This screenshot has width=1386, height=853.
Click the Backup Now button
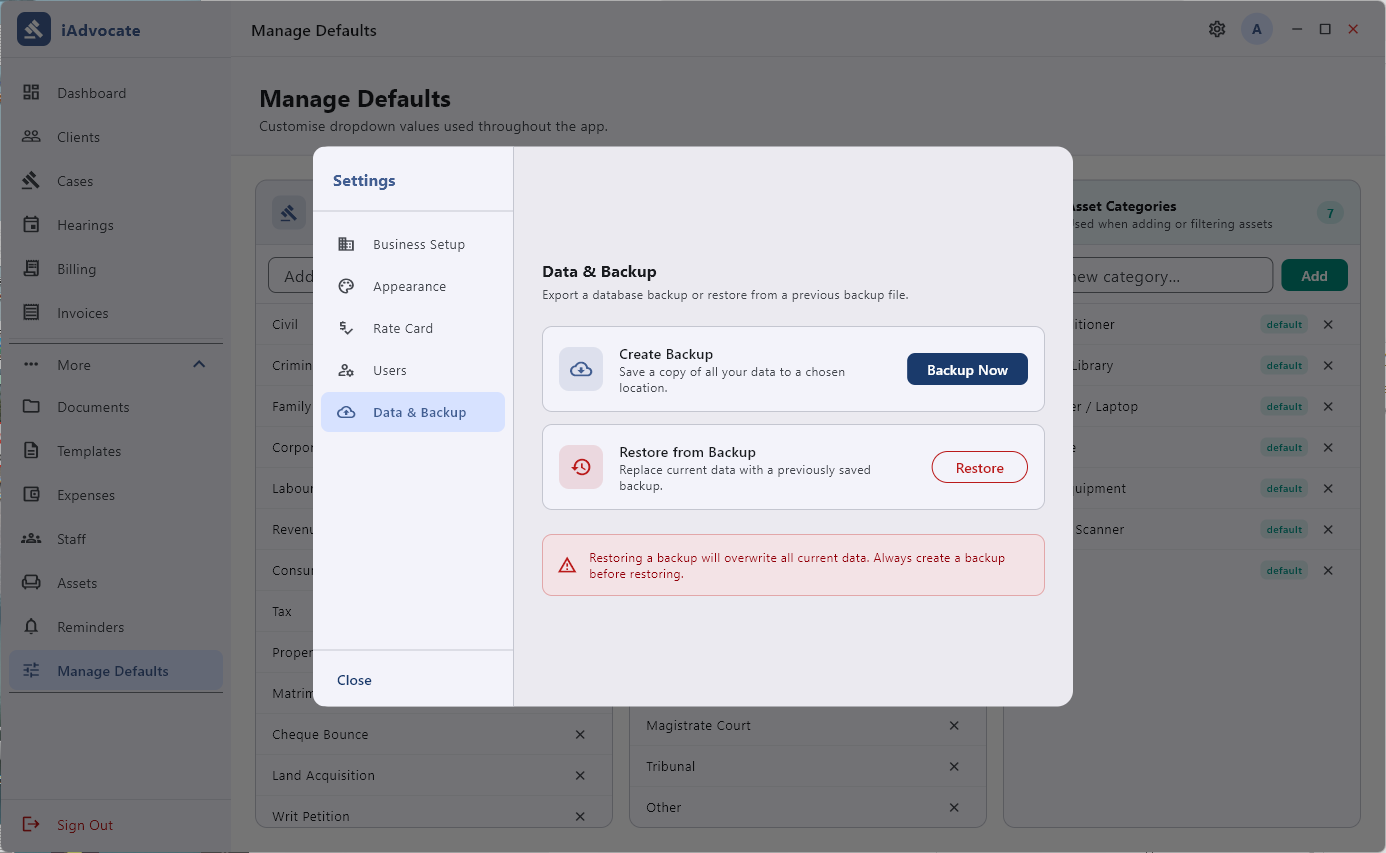967,369
